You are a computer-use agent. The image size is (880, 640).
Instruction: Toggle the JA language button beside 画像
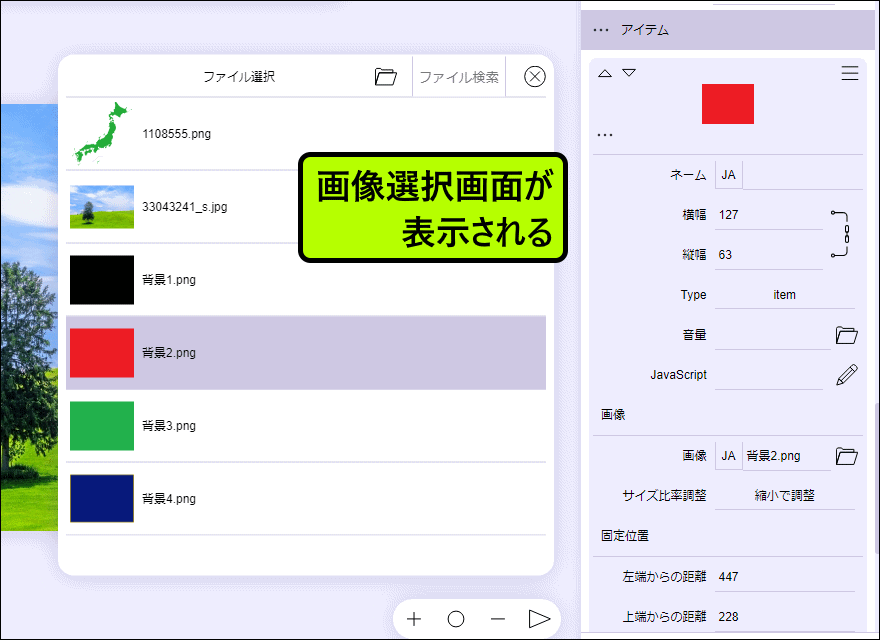[x=729, y=456]
